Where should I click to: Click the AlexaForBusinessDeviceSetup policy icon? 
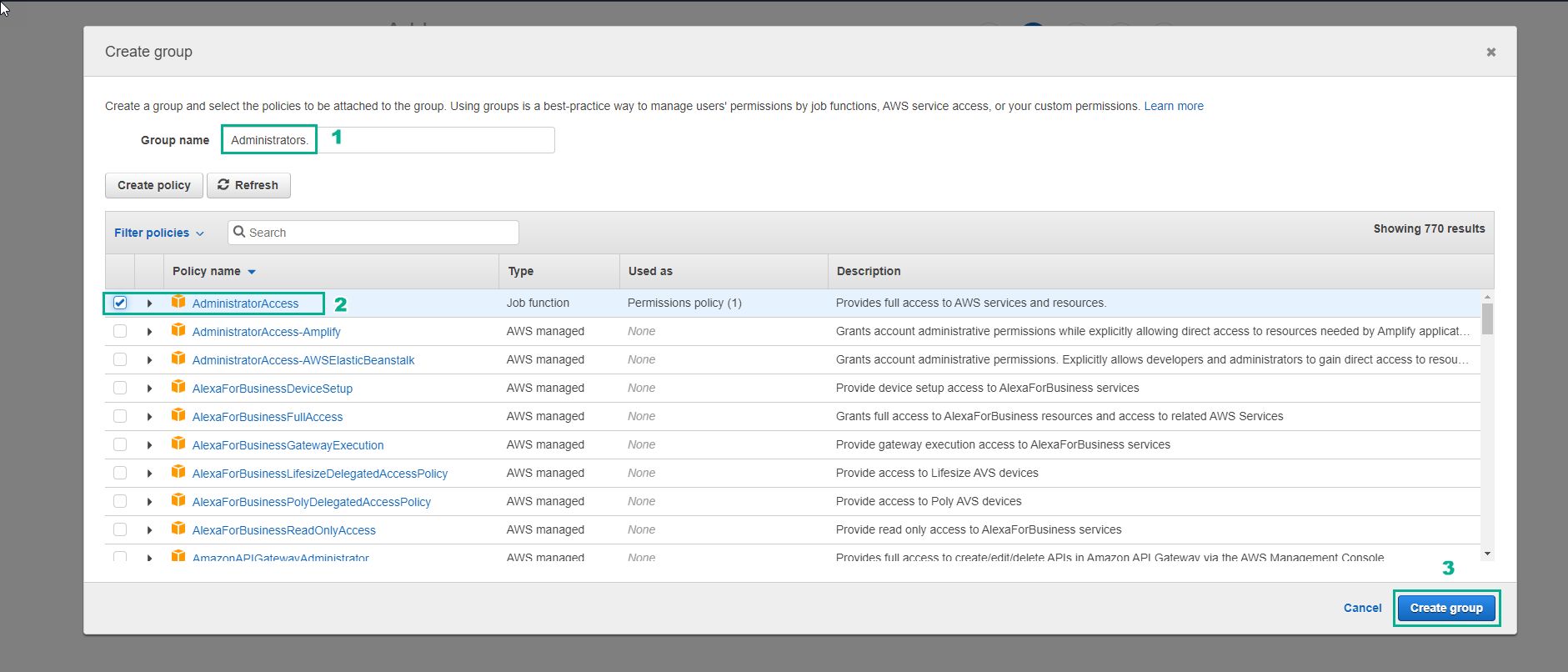click(178, 387)
